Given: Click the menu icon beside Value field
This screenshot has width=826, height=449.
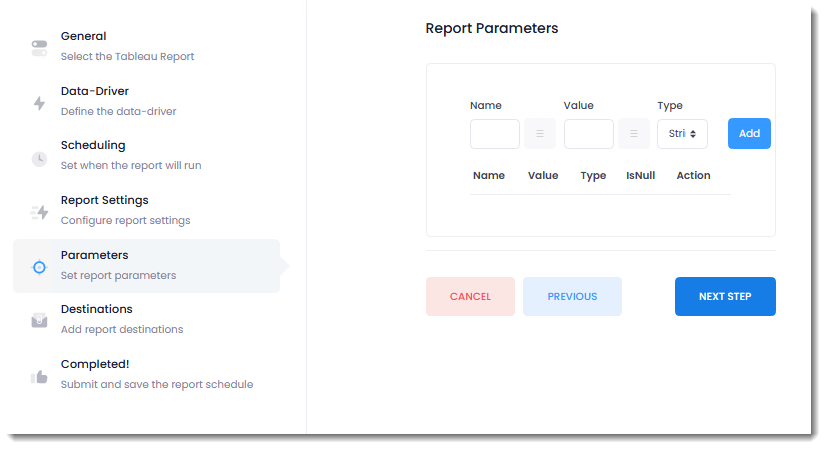Looking at the screenshot, I should coord(634,134).
